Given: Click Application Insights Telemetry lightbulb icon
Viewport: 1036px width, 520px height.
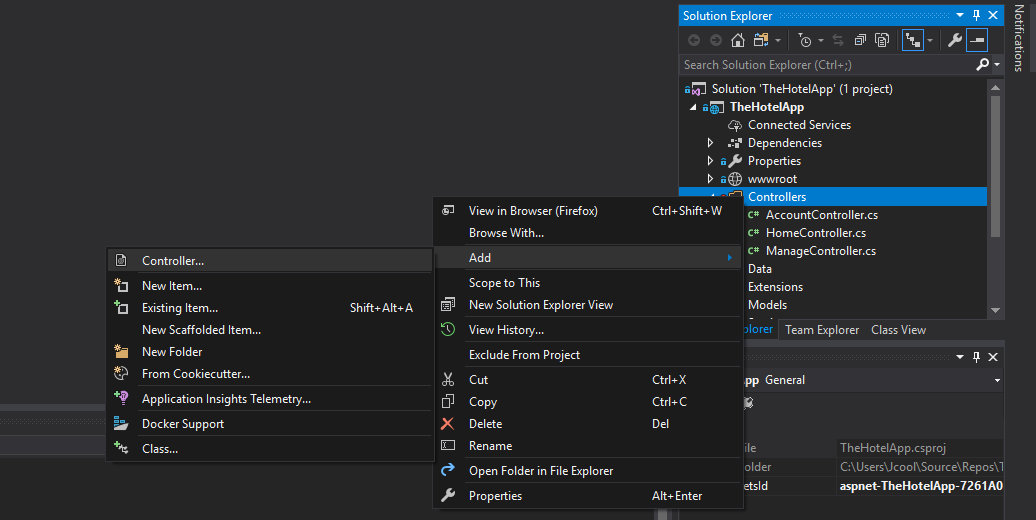Looking at the screenshot, I should click(x=121, y=398).
